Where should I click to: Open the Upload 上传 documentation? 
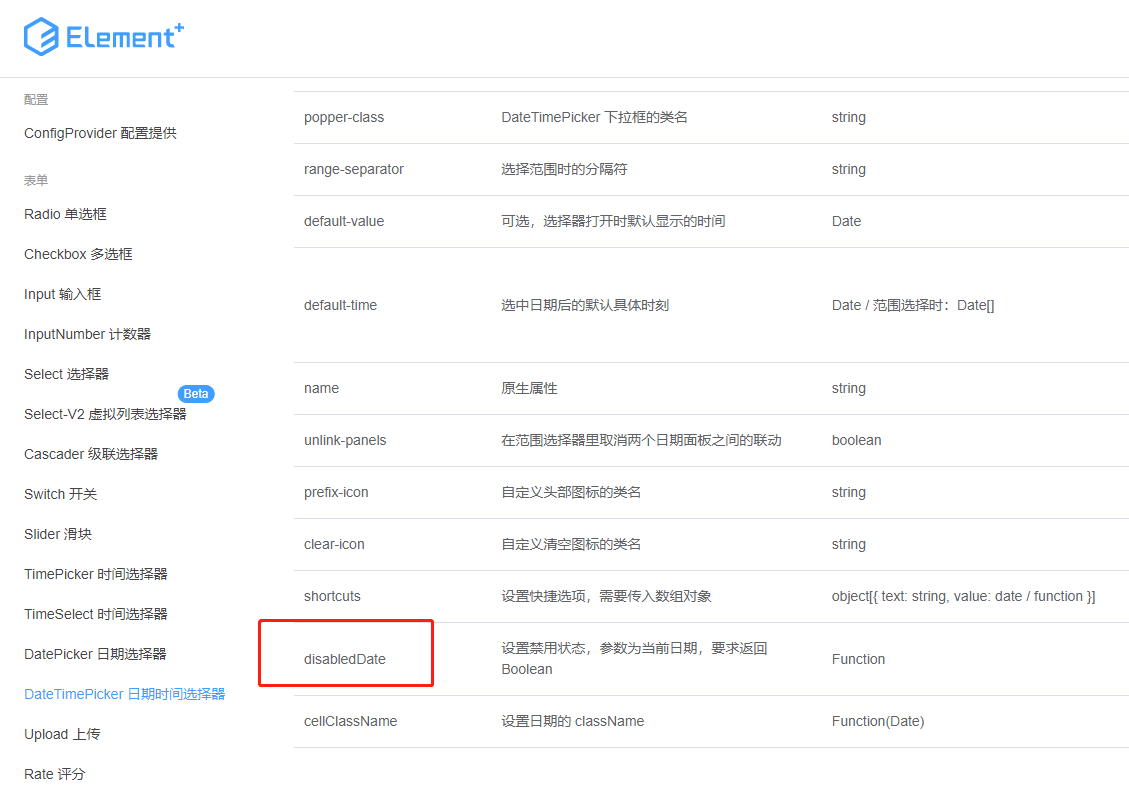pyautogui.click(x=58, y=733)
